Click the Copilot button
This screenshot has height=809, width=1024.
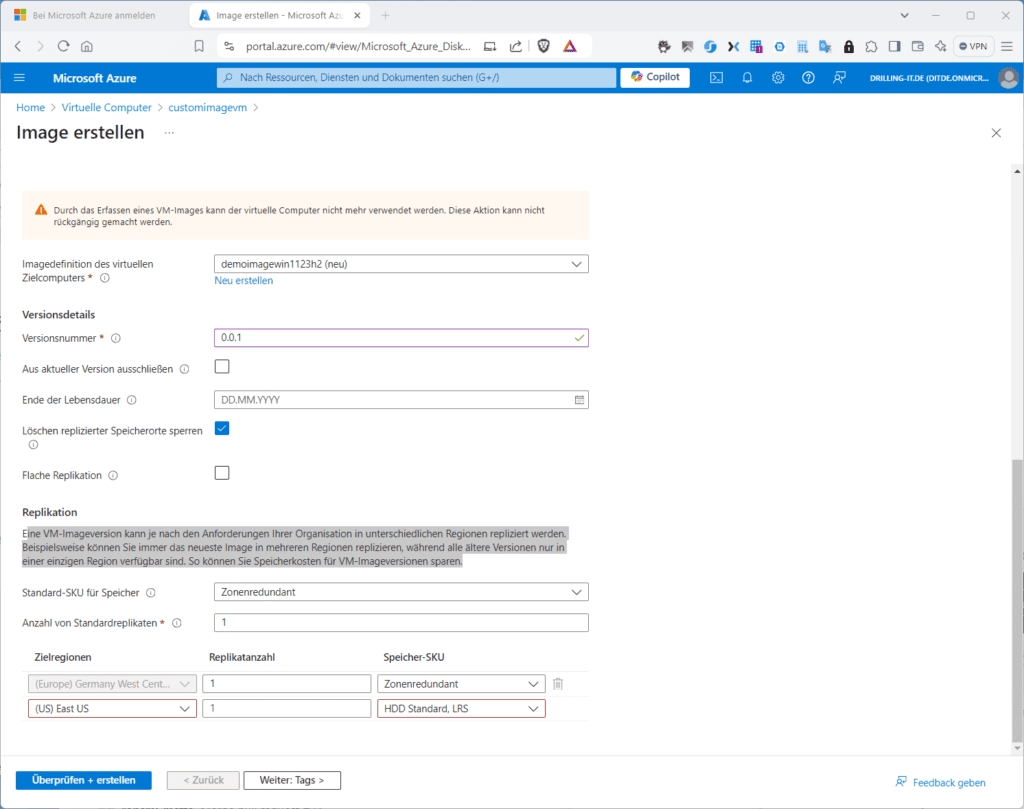655,77
